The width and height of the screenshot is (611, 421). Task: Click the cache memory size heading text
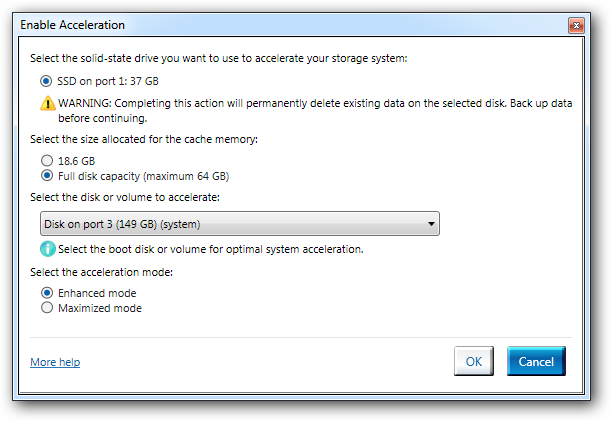point(144,139)
